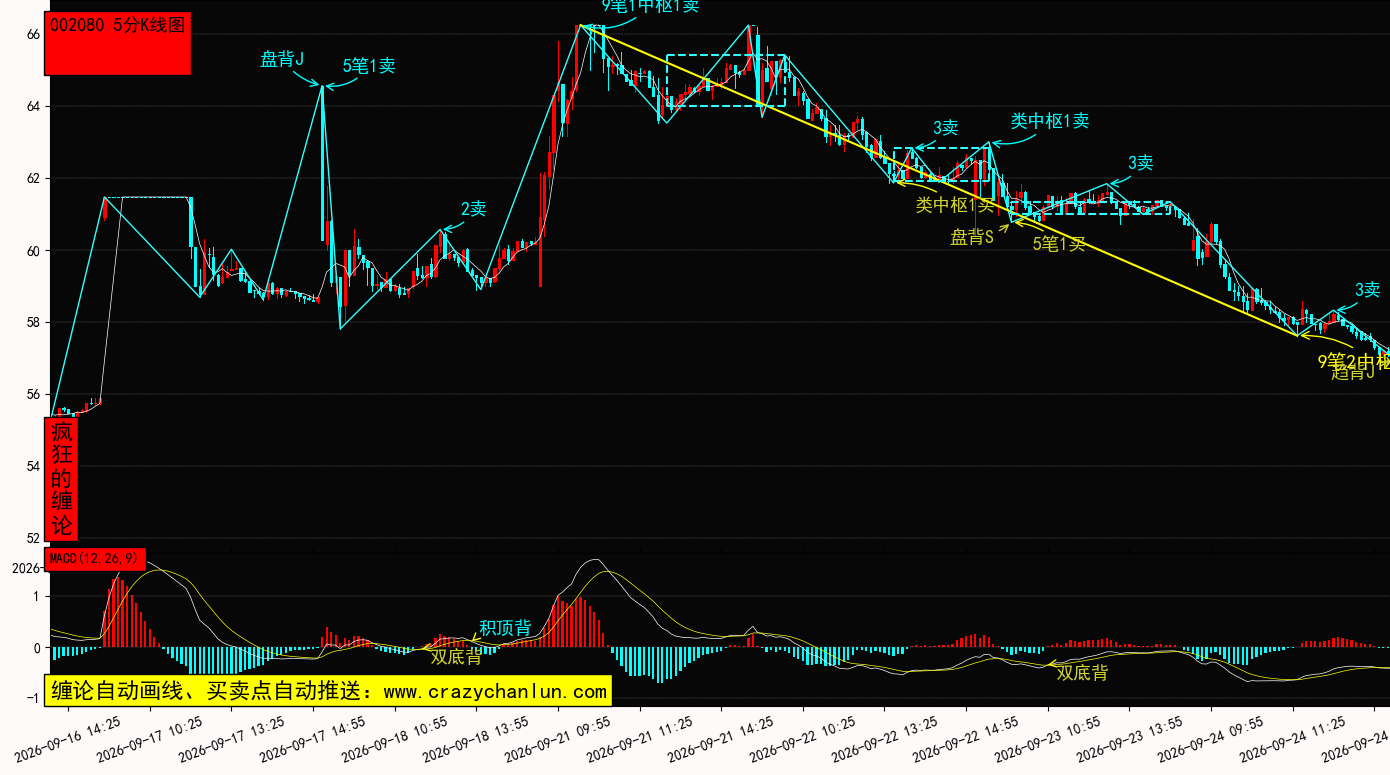The height and width of the screenshot is (775, 1390).
Task: Click the 盘背S yellow label
Action: [972, 237]
